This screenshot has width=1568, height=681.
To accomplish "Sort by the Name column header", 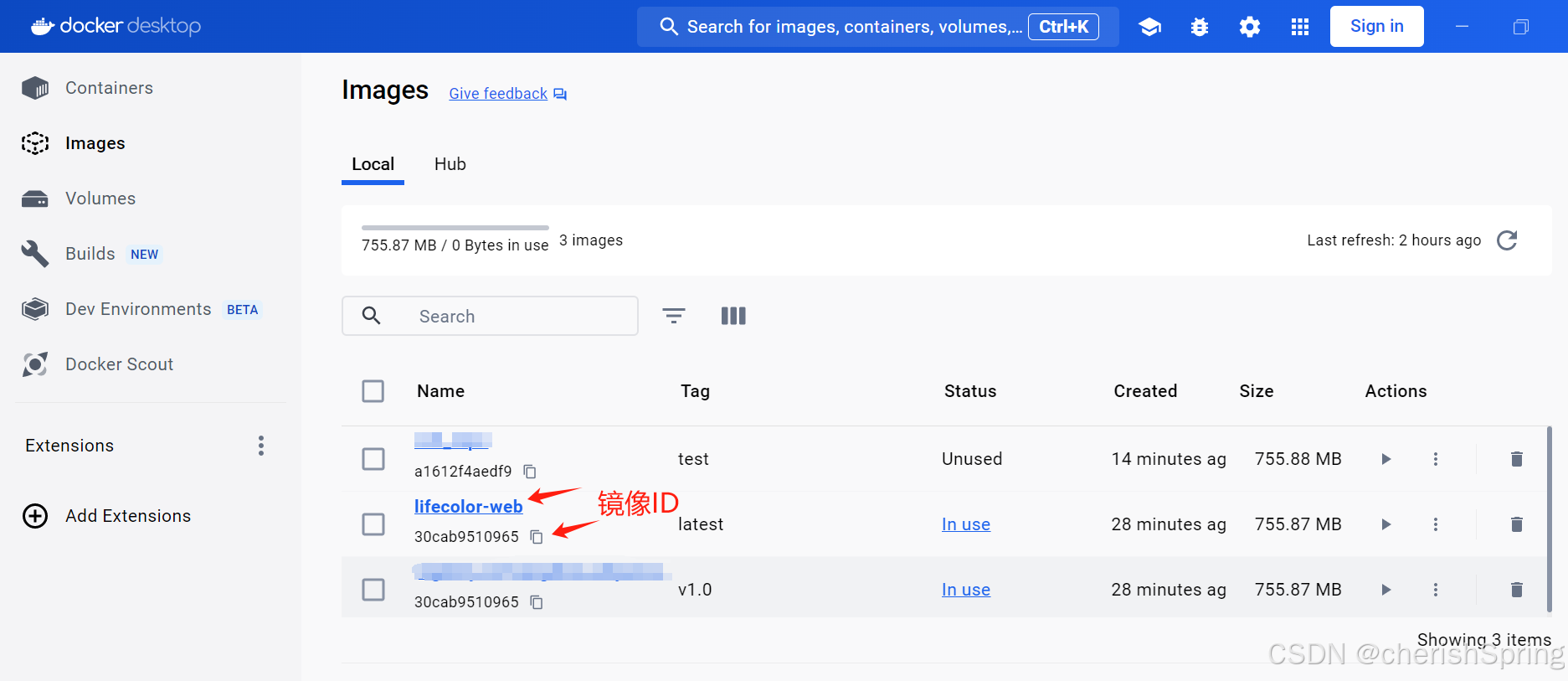I will (441, 391).
